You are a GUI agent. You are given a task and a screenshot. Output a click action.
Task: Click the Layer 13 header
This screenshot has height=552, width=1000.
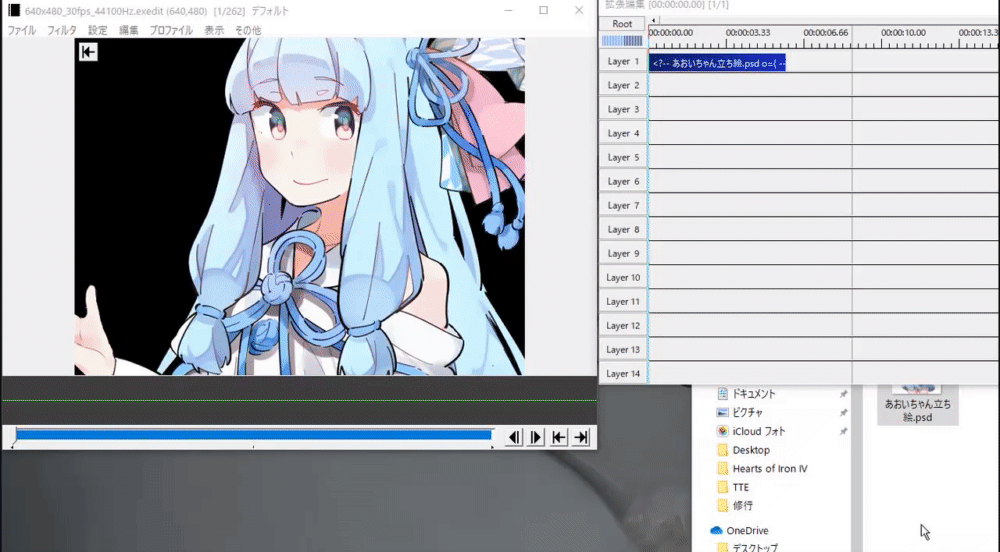[x=622, y=349]
